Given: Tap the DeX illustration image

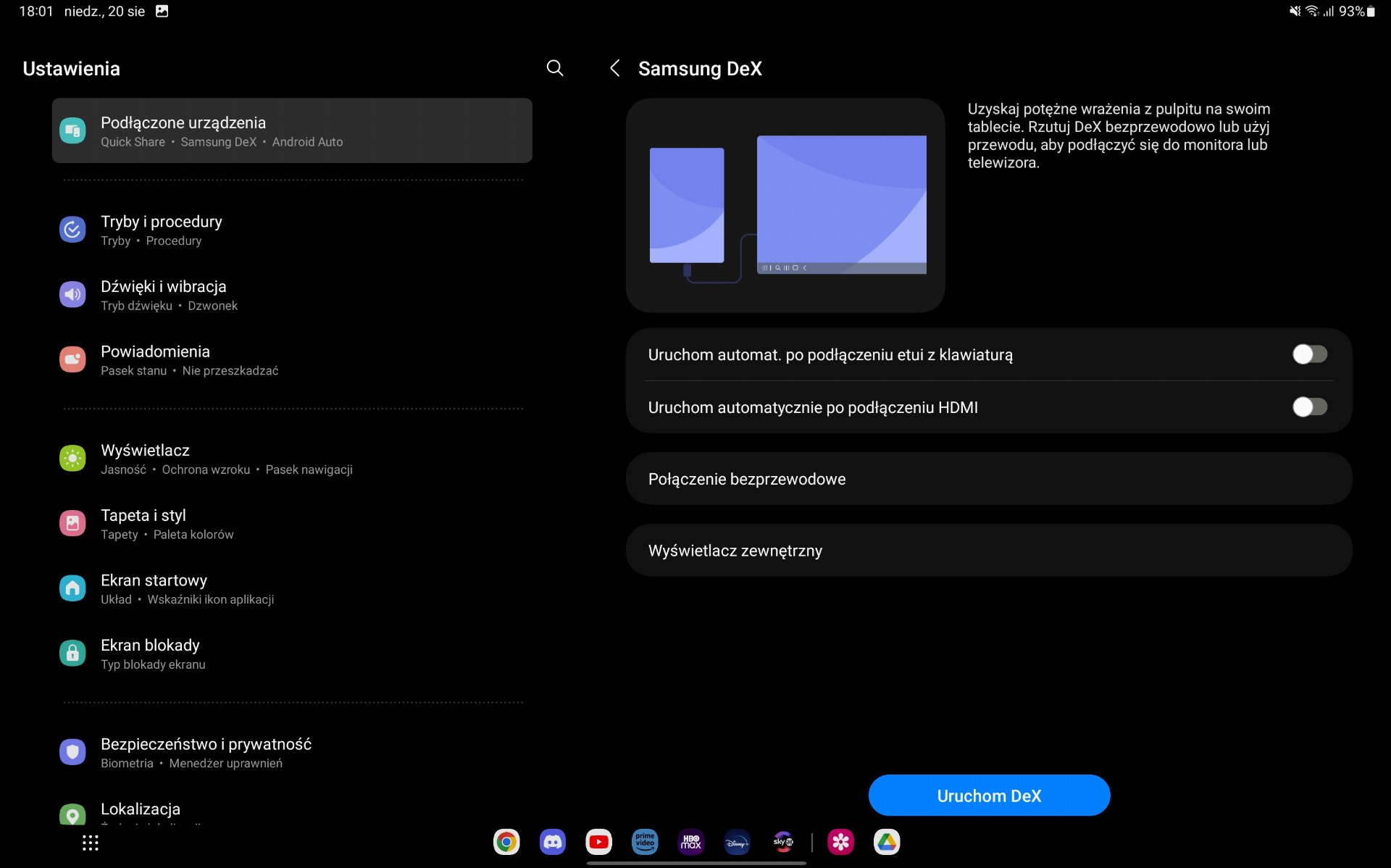Looking at the screenshot, I should pyautogui.click(x=785, y=206).
